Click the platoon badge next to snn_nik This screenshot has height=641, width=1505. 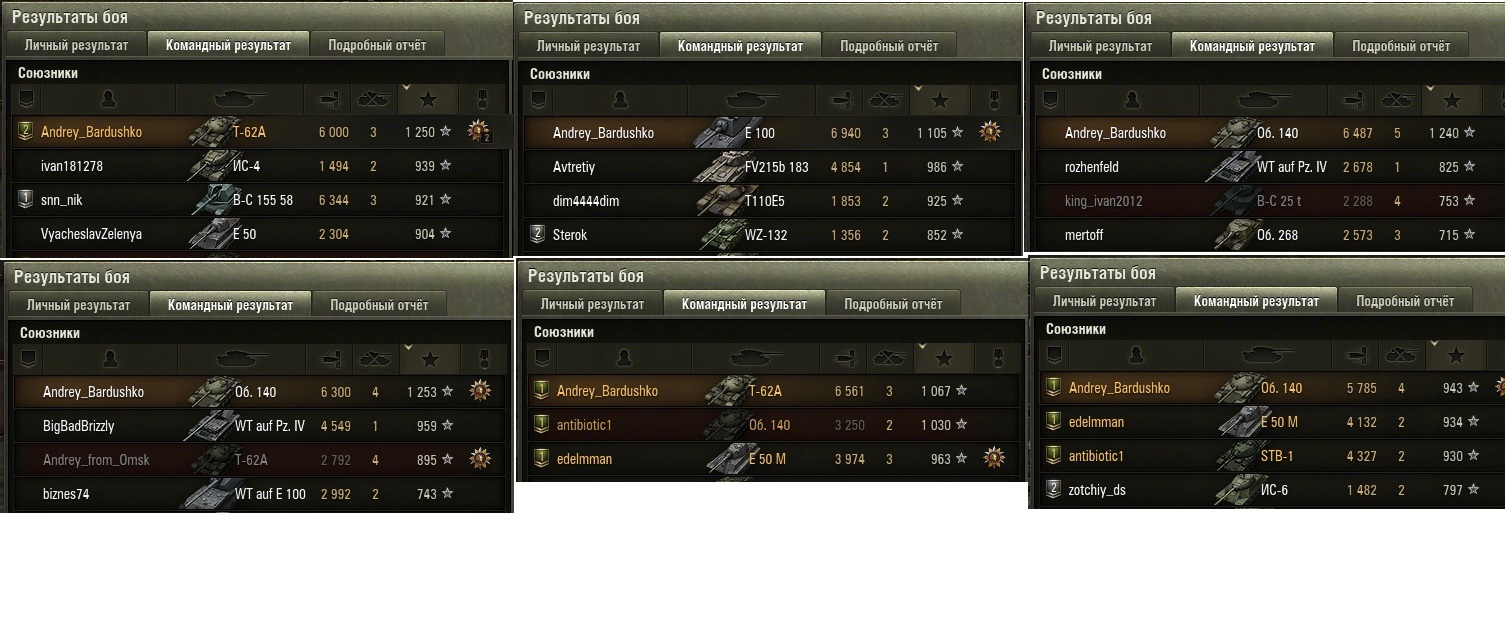tap(26, 200)
